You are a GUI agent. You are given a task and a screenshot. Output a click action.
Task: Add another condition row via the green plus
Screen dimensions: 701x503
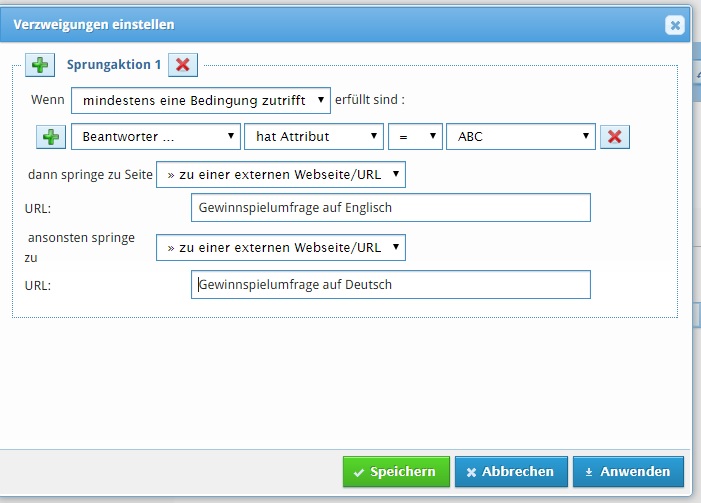click(51, 136)
